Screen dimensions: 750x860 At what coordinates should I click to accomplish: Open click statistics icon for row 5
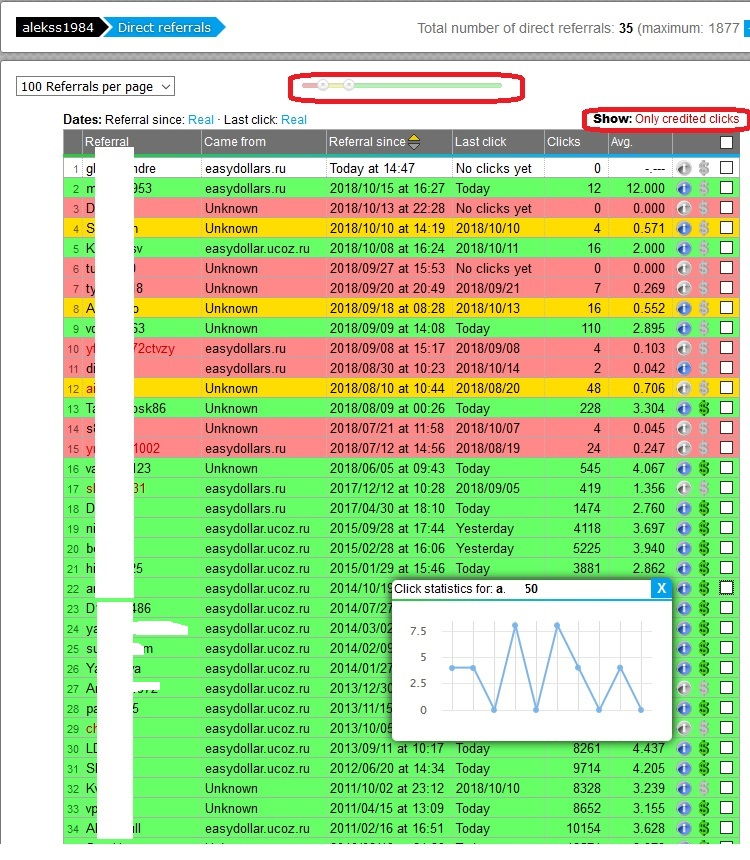click(x=684, y=248)
